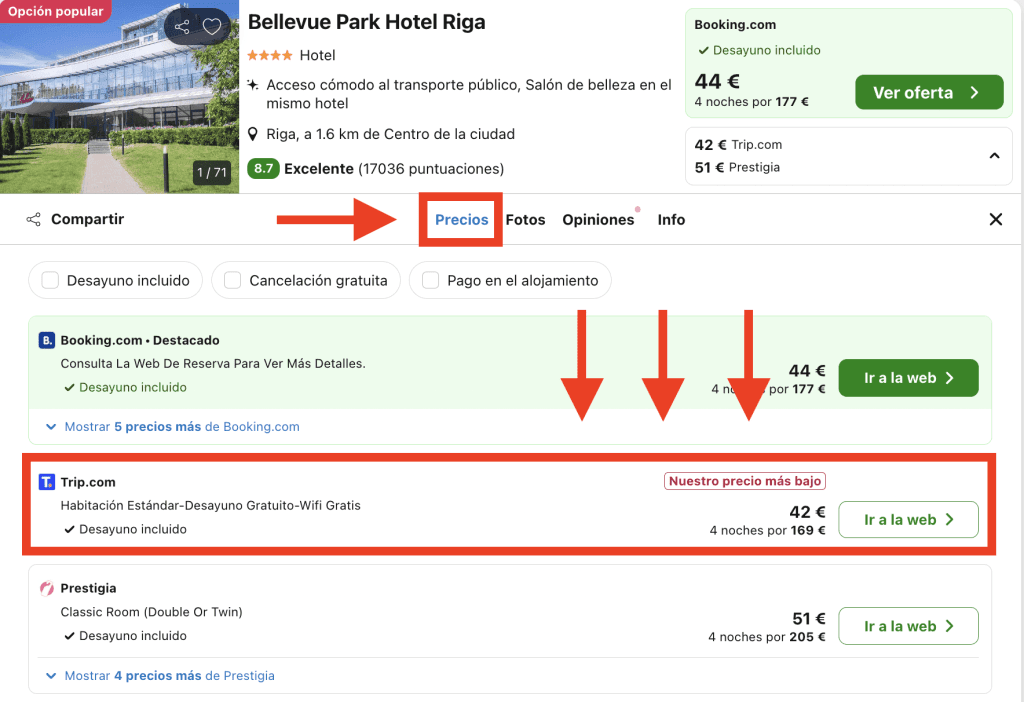Switch to the Fotos tab

coord(525,220)
